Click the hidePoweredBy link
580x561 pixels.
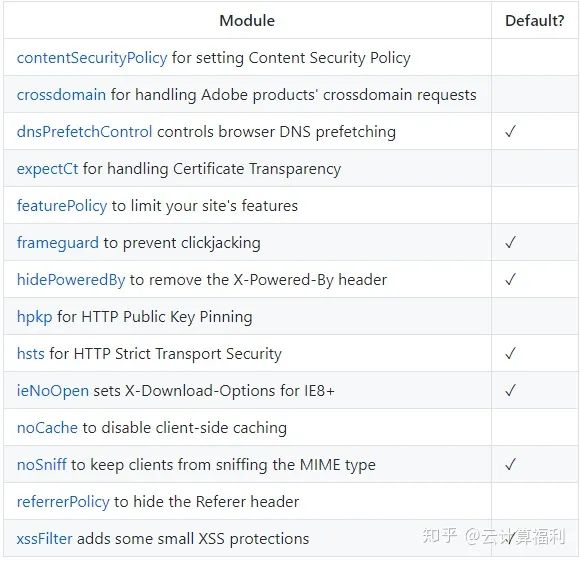coord(71,280)
